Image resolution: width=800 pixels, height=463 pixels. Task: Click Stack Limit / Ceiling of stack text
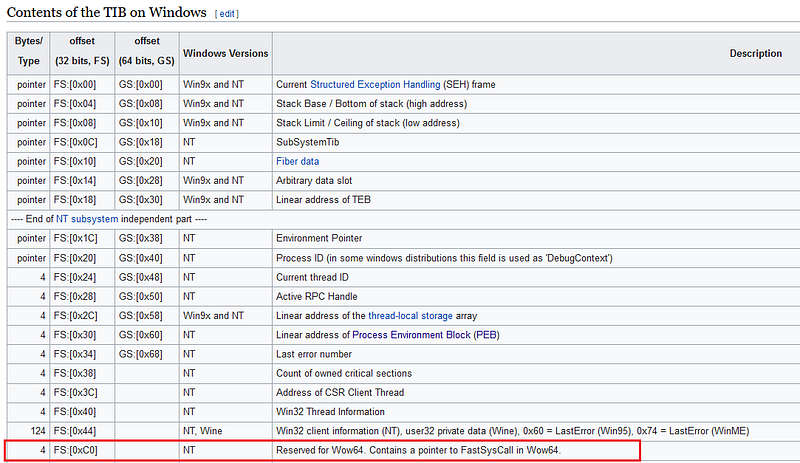click(368, 124)
